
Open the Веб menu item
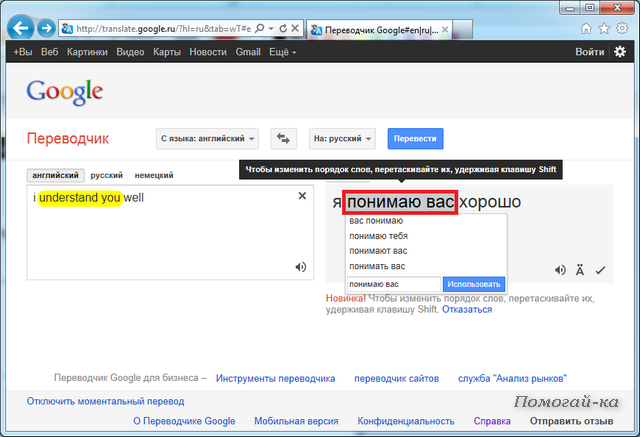[x=49, y=52]
